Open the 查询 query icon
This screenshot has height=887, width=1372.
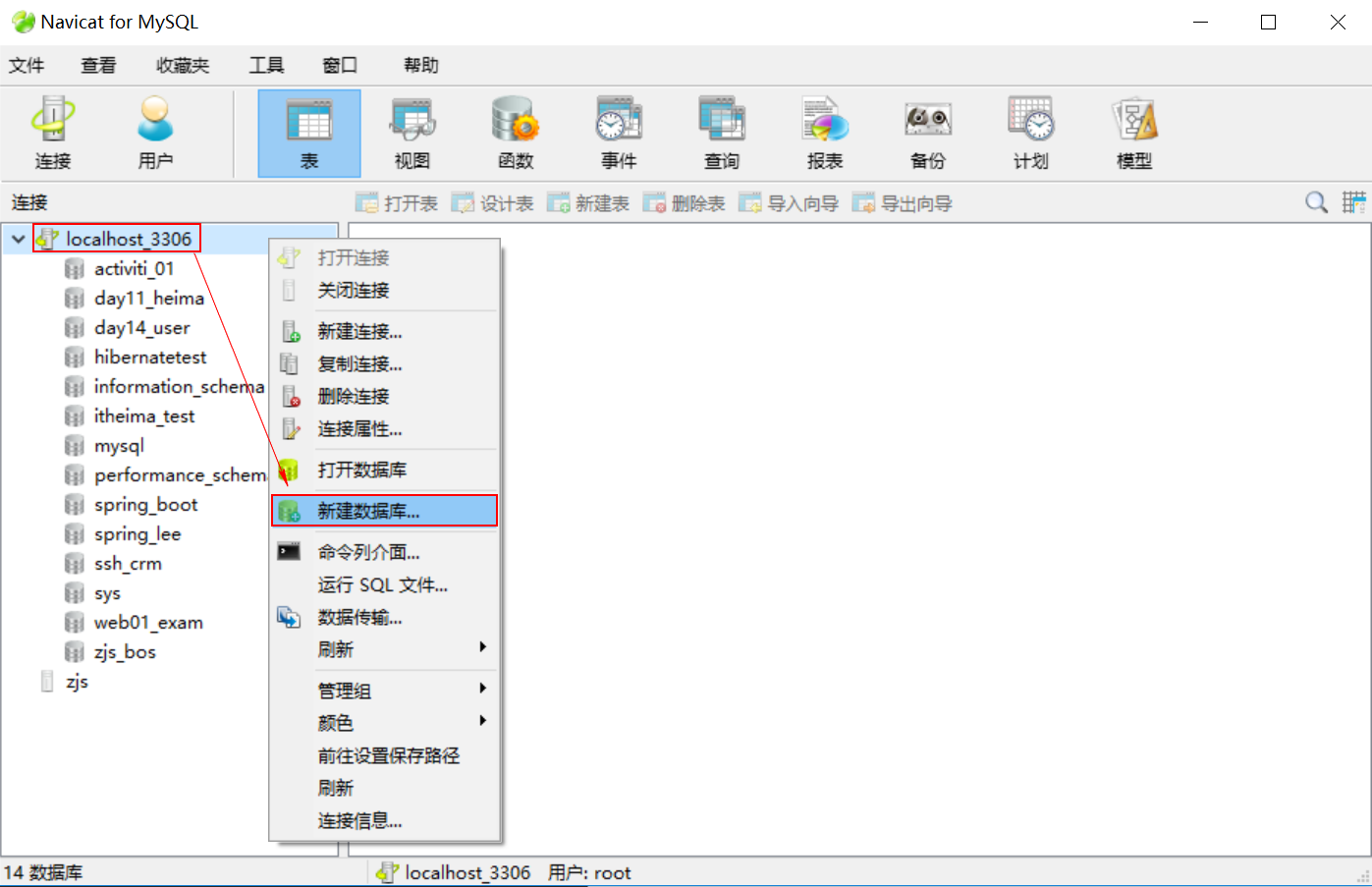[x=722, y=134]
